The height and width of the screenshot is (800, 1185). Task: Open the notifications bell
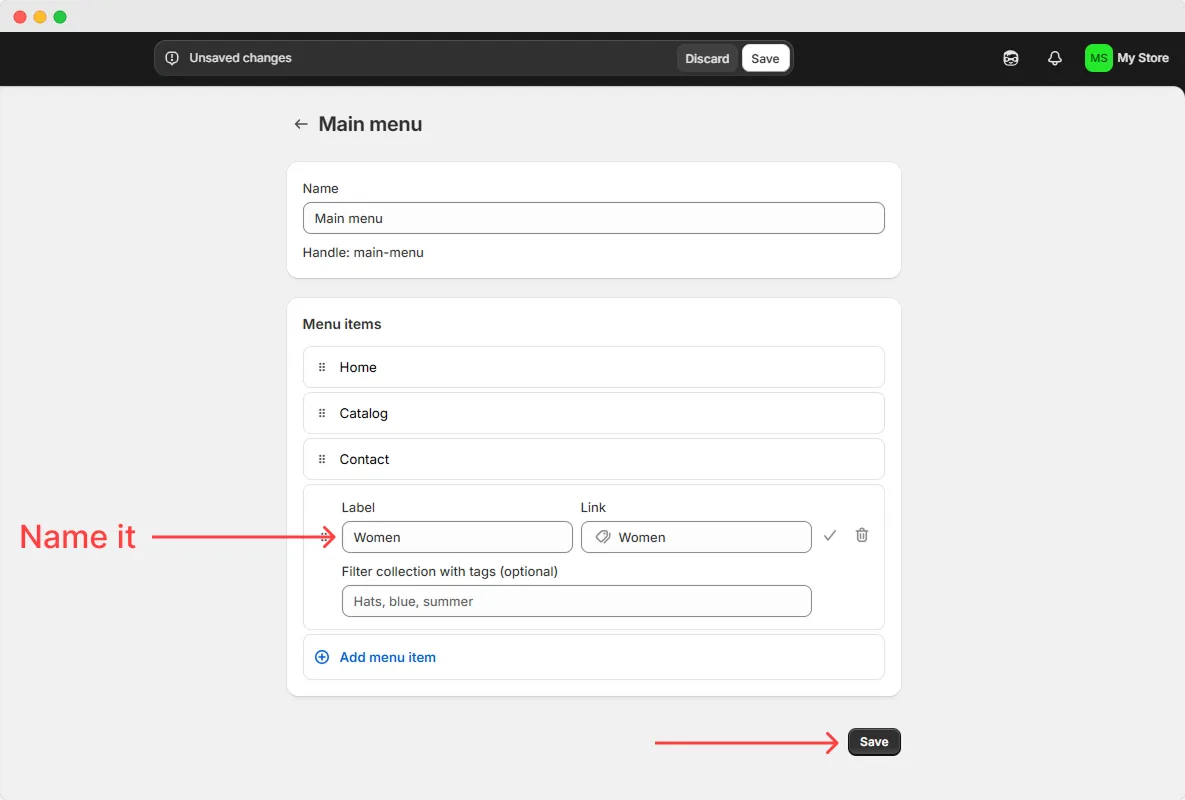point(1054,58)
